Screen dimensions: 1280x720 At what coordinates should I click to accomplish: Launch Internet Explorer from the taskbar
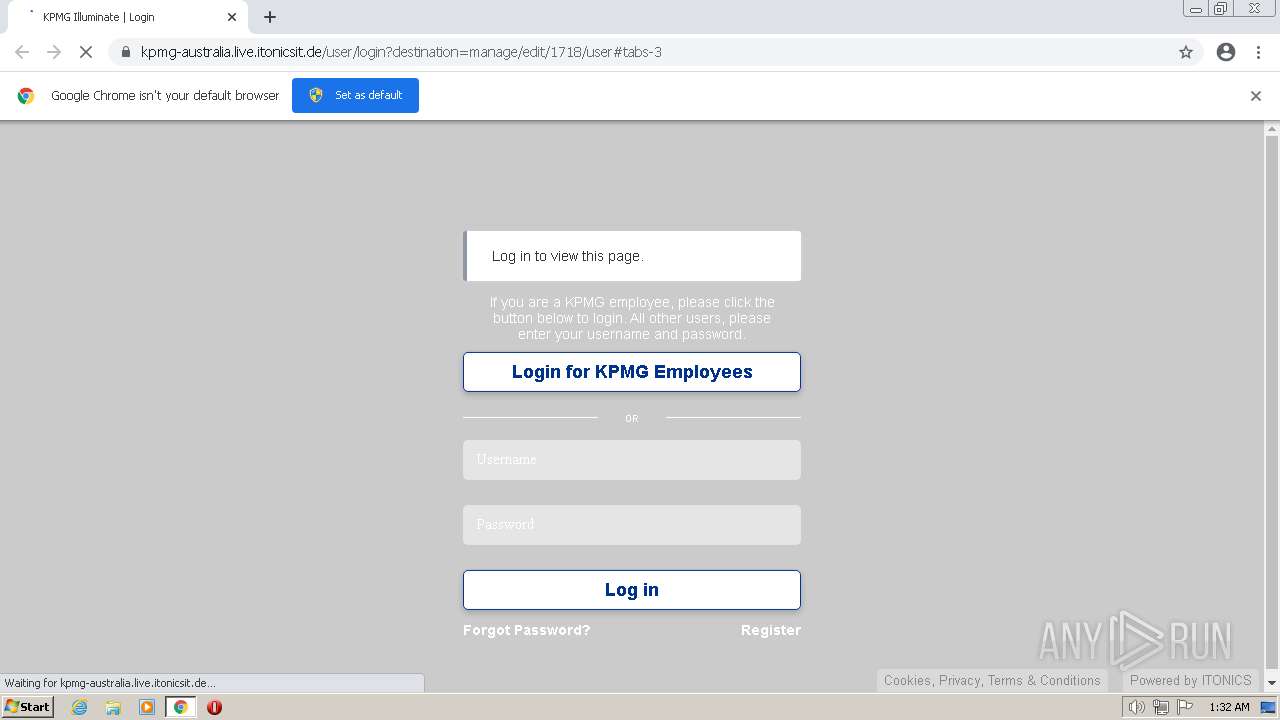pyautogui.click(x=80, y=707)
